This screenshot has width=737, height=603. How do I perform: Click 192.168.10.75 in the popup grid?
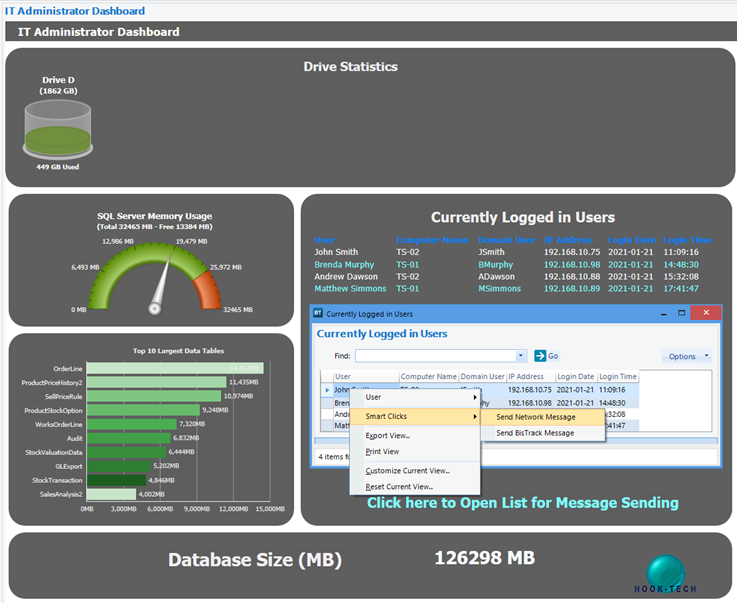click(x=529, y=390)
